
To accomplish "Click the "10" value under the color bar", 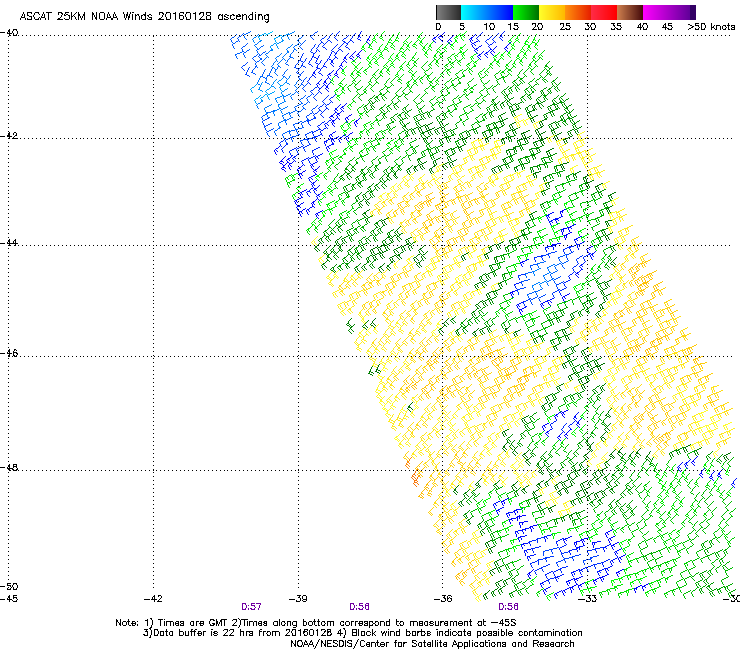I will click(x=489, y=27).
